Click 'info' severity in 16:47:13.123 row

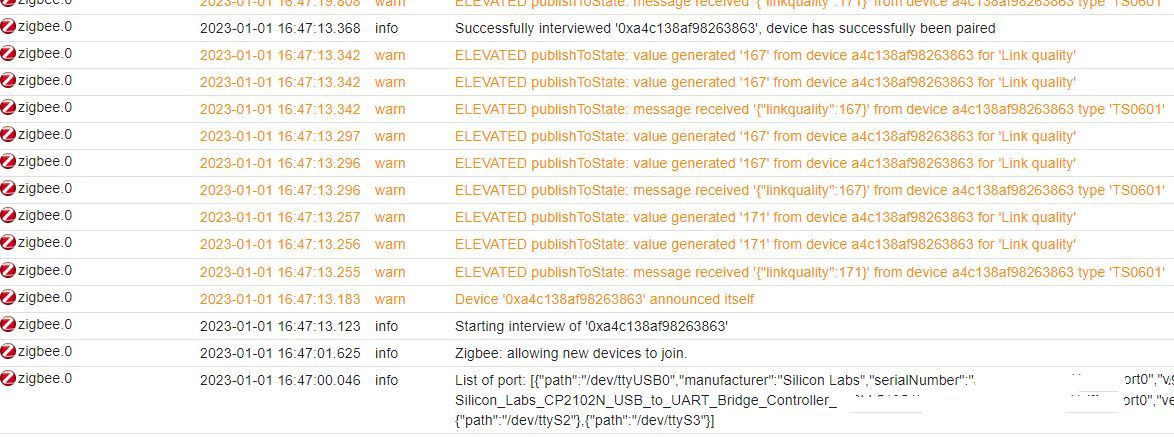tap(386, 326)
